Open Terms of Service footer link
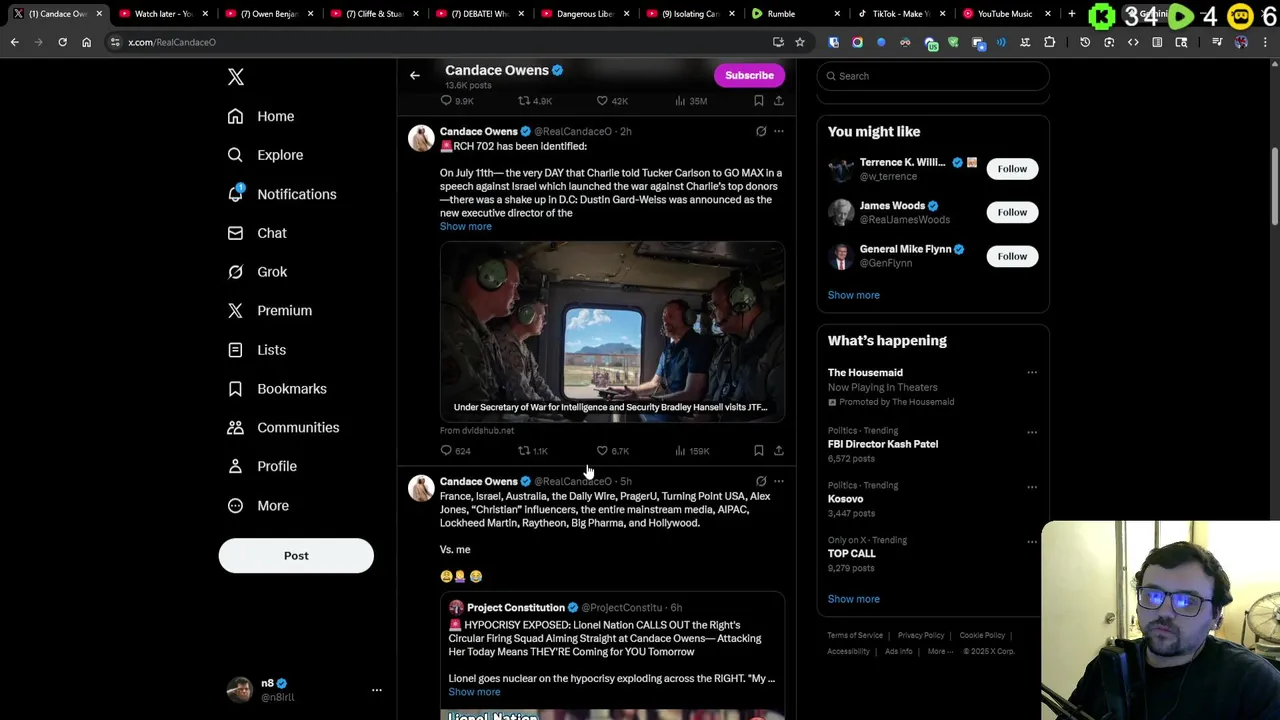This screenshot has width=1280, height=720. click(x=855, y=636)
